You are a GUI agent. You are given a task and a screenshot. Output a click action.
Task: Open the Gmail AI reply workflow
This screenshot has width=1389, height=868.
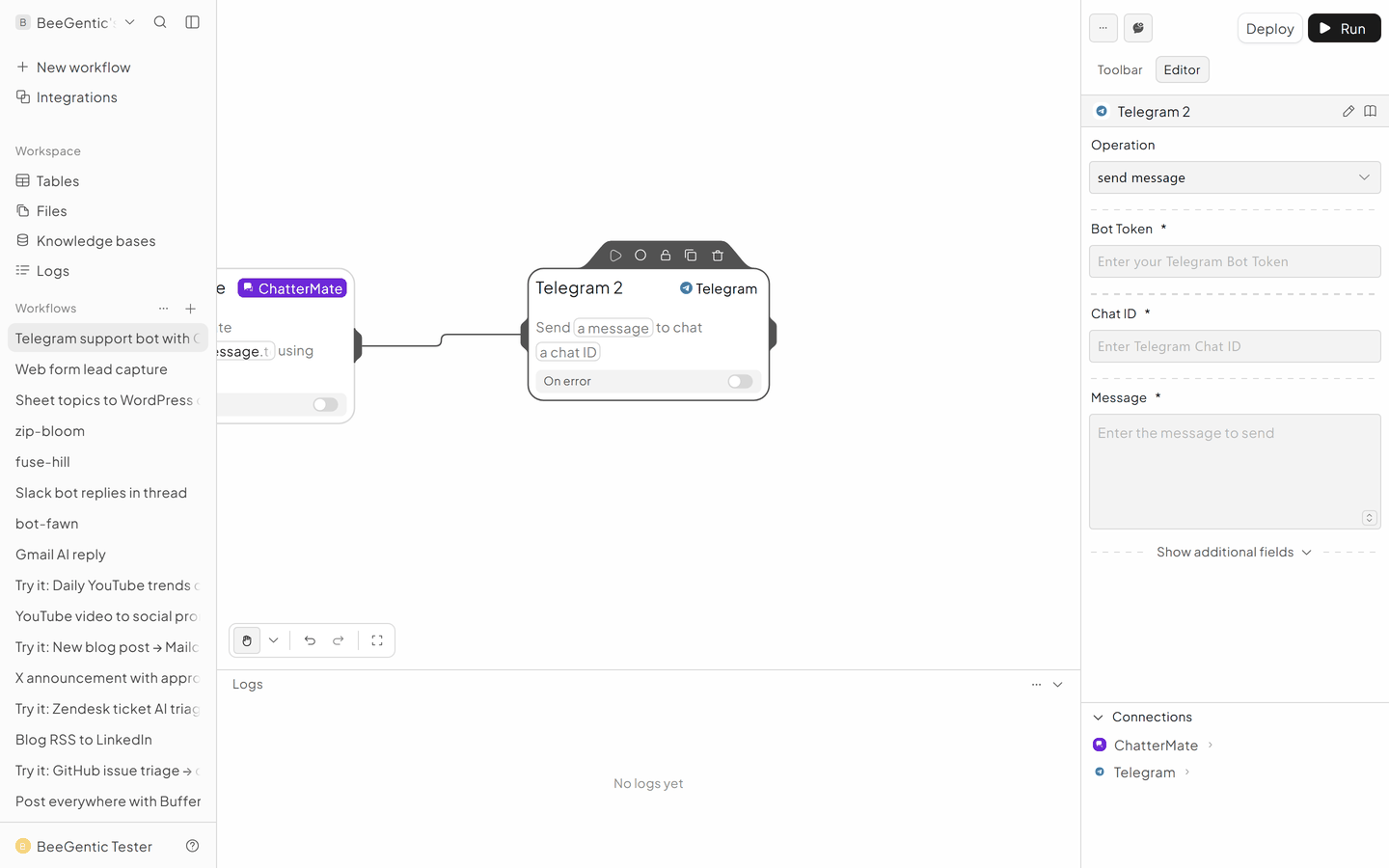[108, 555]
